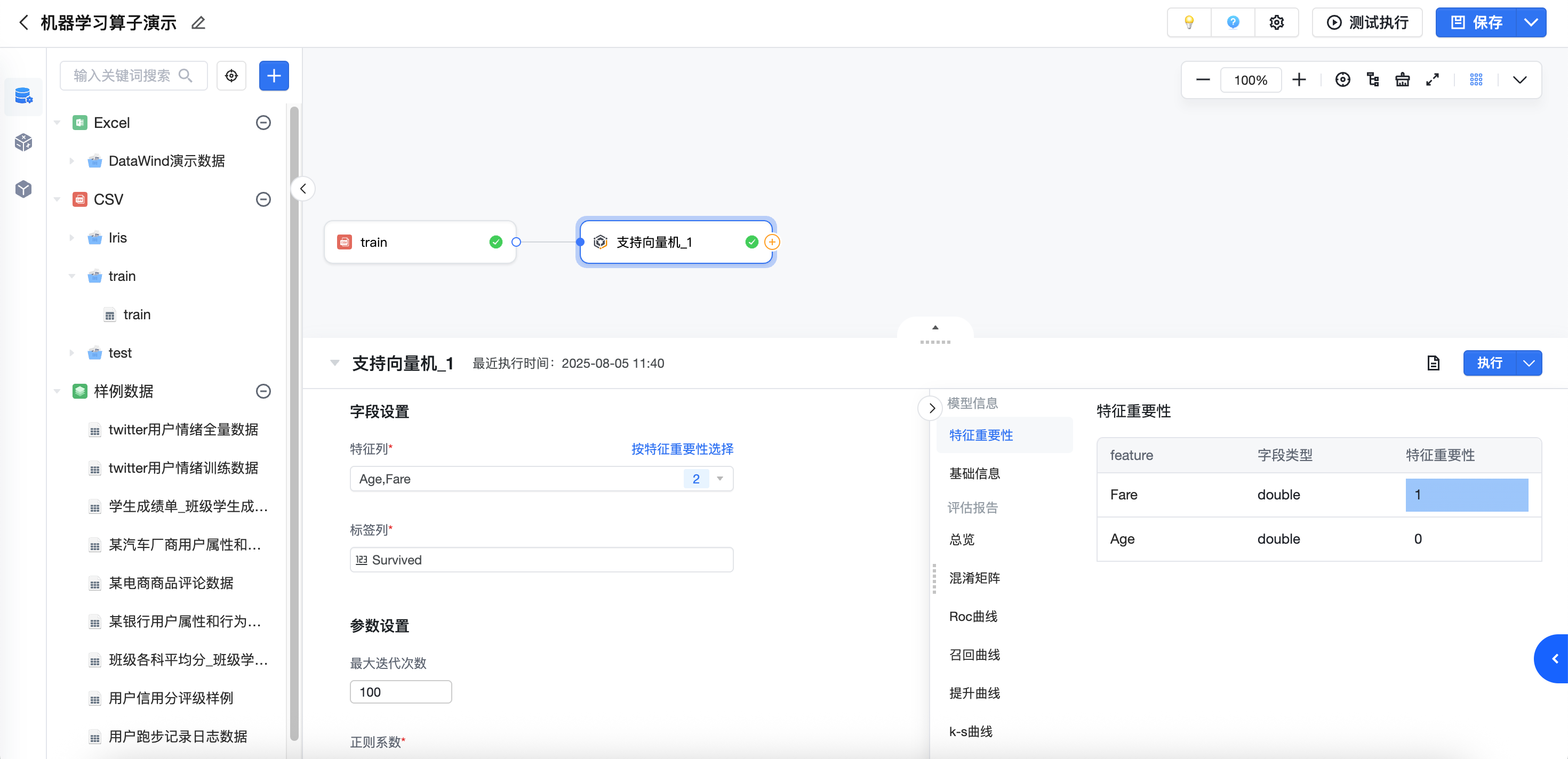
Task: Remove the Excel data source group
Action: (x=263, y=123)
